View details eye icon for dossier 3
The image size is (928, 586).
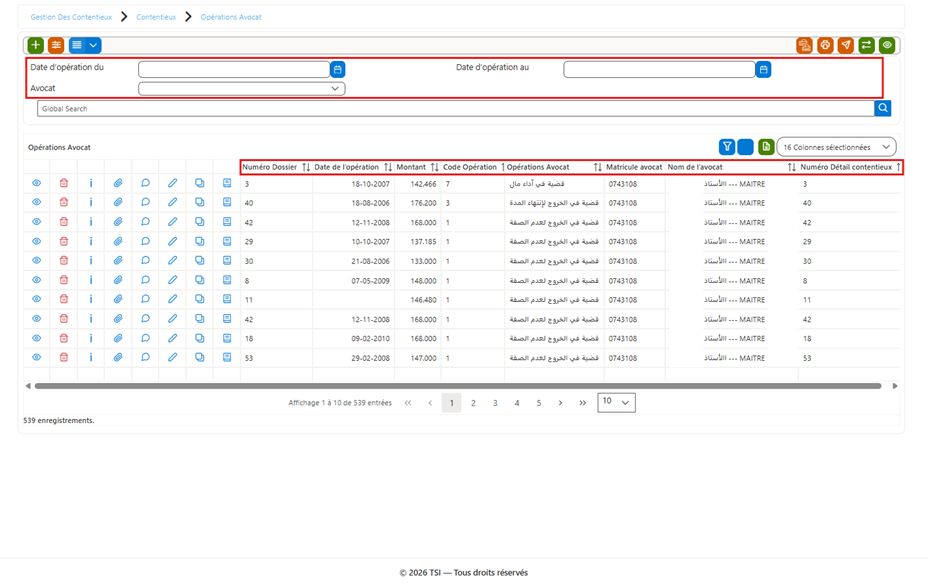pyautogui.click(x=37, y=183)
